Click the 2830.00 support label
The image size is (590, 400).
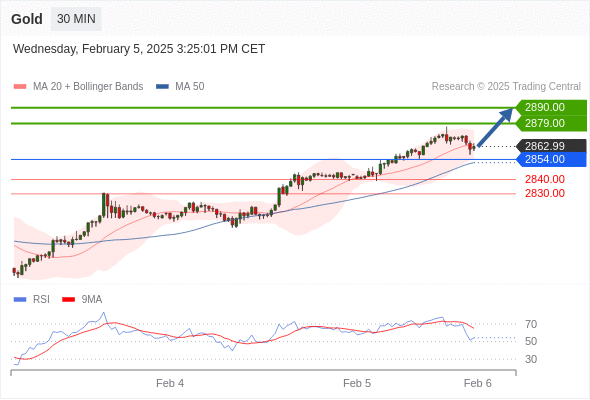click(x=545, y=193)
